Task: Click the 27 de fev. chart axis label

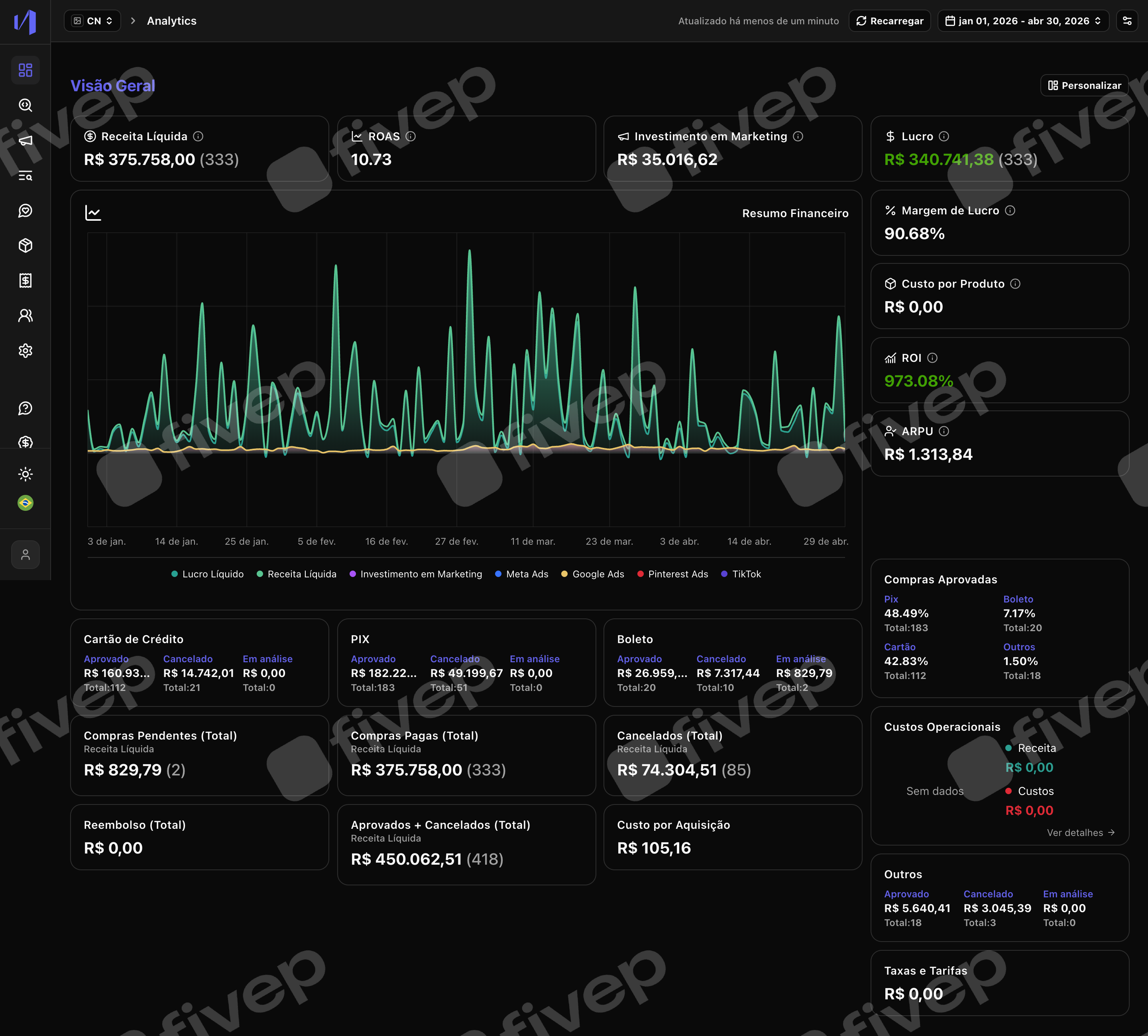Action: 456,542
